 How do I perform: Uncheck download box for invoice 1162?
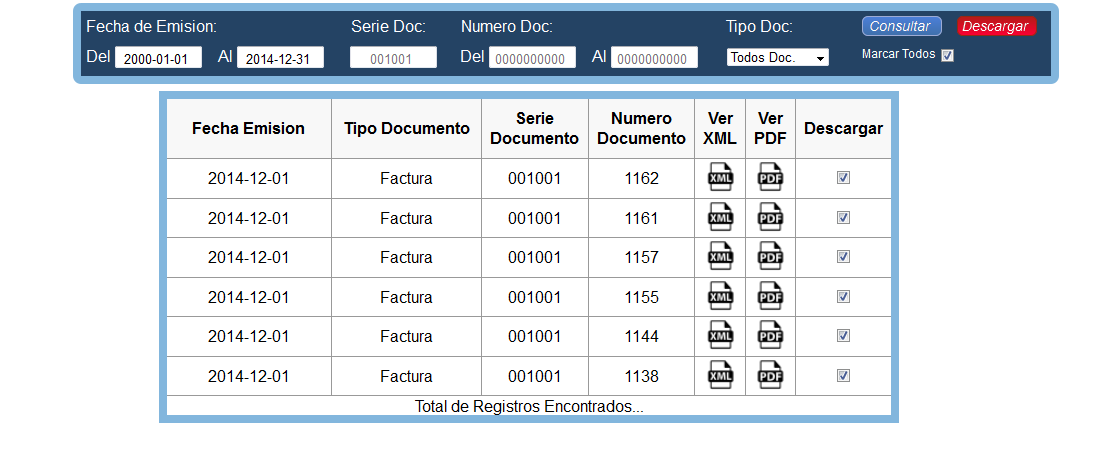pos(843,177)
